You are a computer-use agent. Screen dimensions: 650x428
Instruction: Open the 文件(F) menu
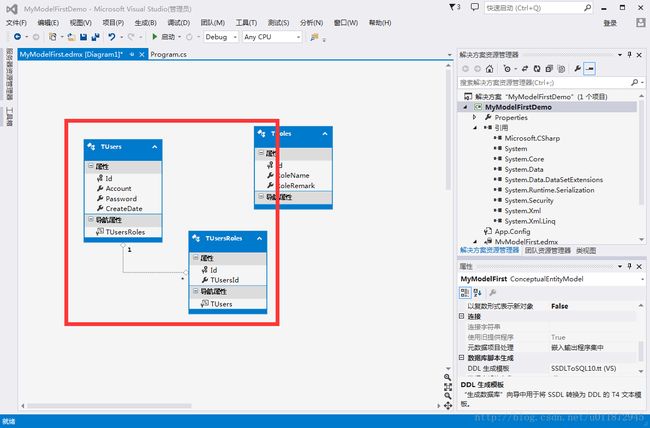point(16,23)
